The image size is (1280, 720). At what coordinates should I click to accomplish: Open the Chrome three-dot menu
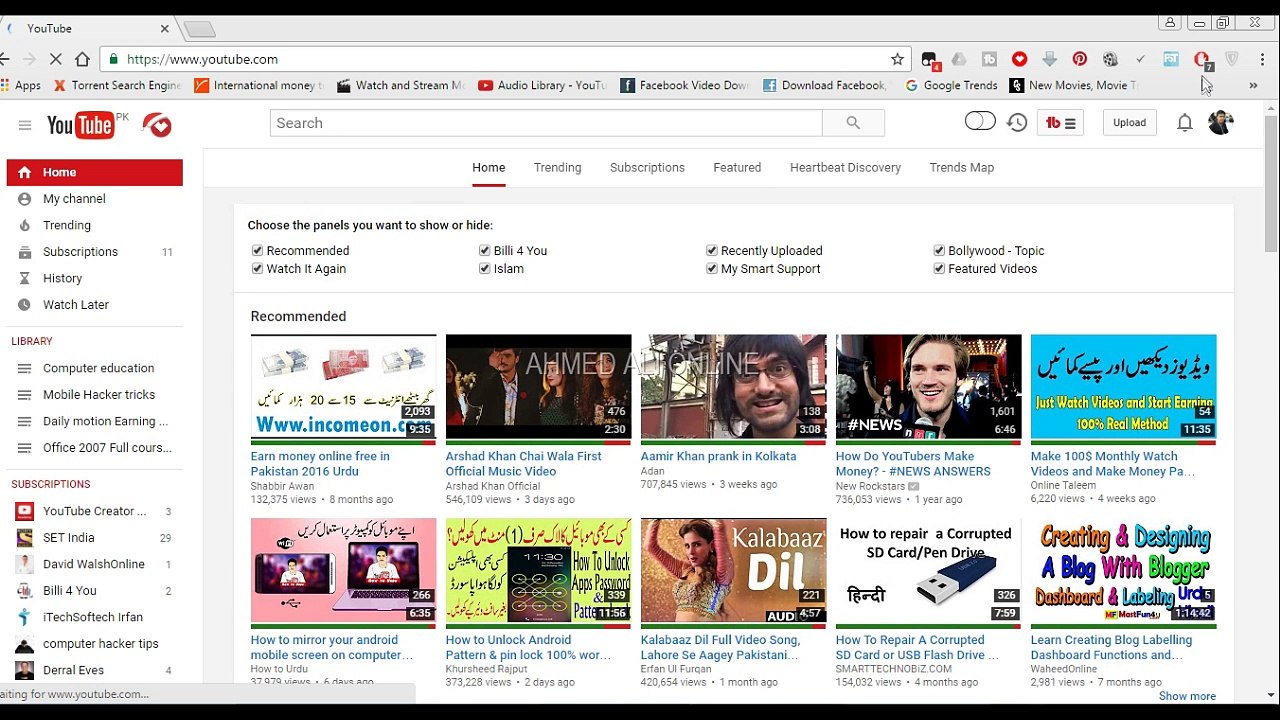[1265, 59]
